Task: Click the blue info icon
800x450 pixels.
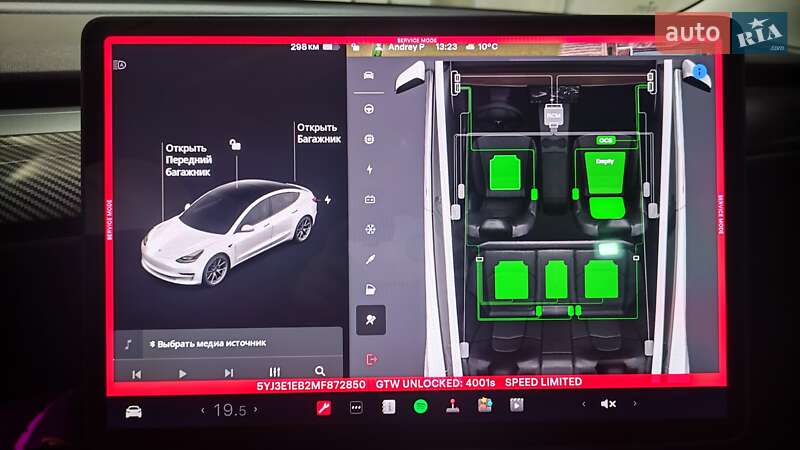Action: tap(701, 71)
